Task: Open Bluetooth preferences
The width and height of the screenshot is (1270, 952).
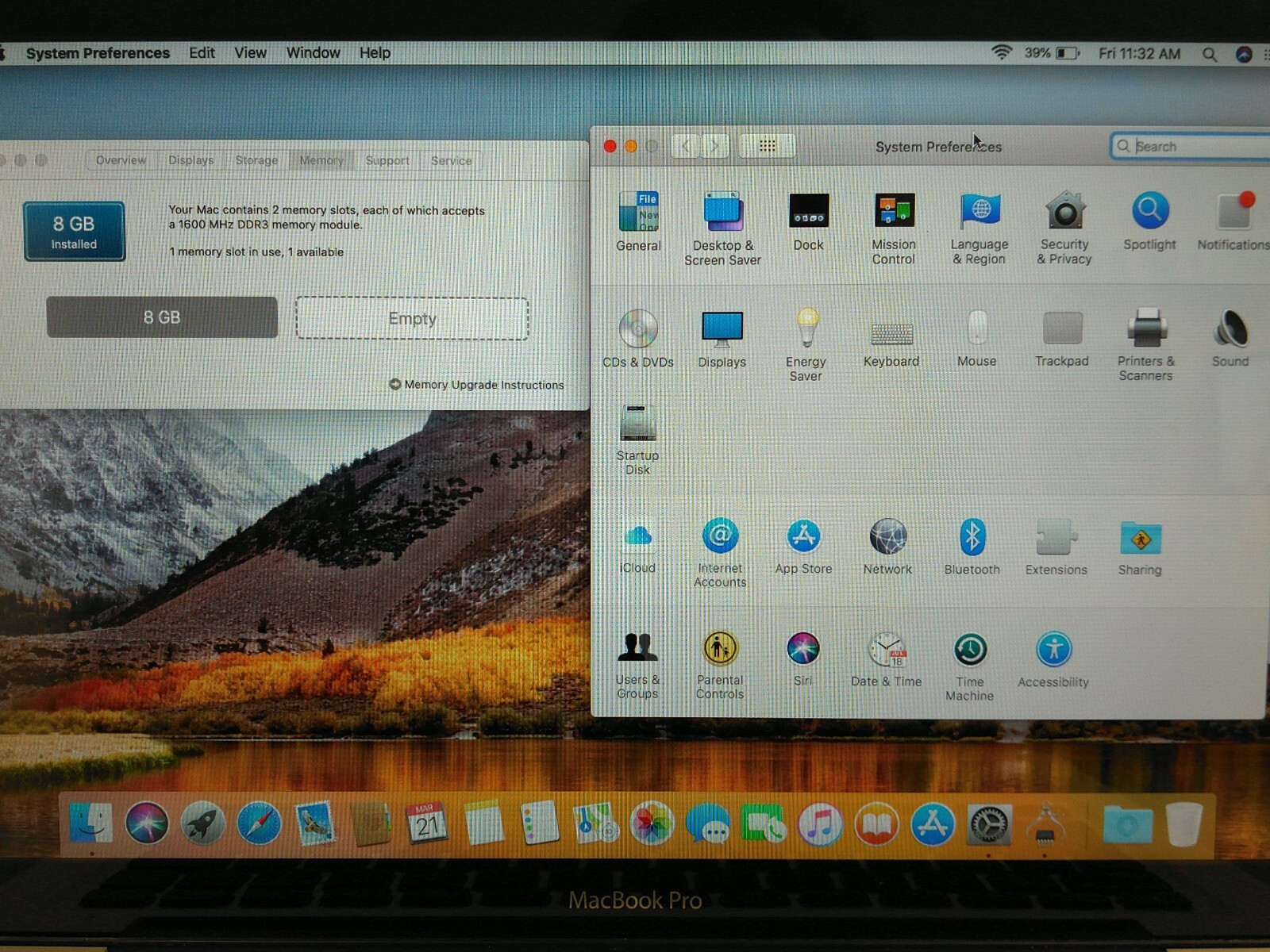Action: point(972,547)
